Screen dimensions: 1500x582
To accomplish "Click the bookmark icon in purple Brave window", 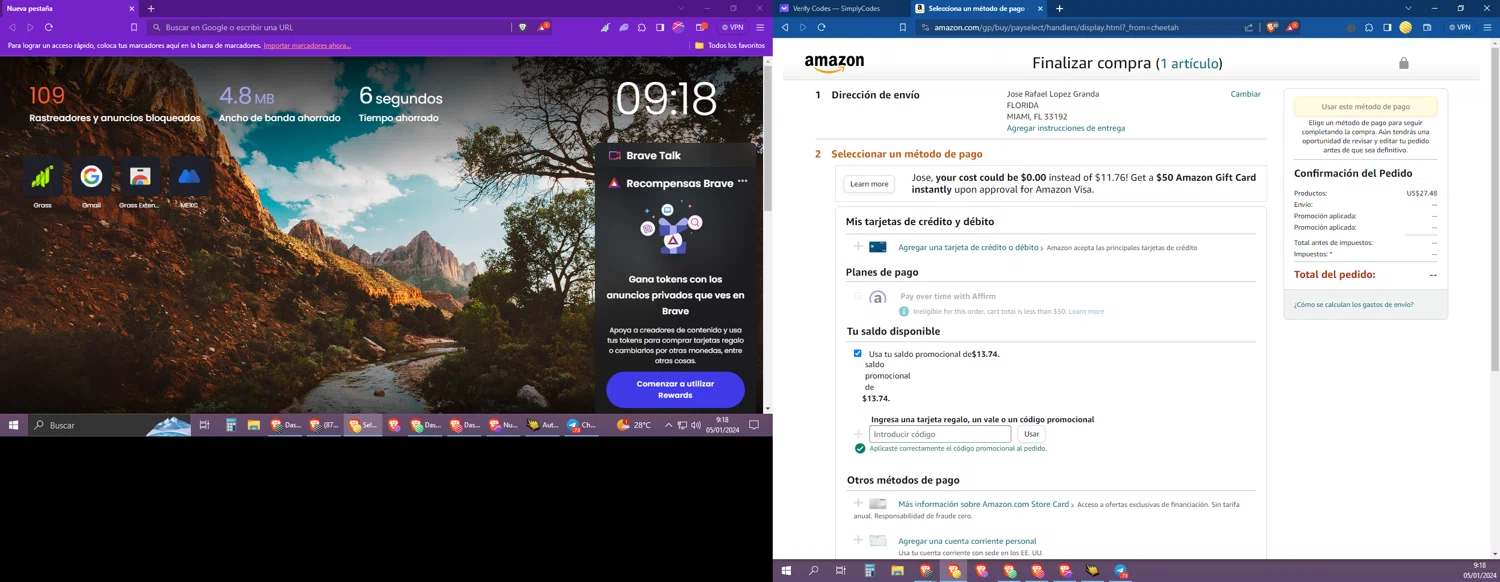I will click(x=134, y=27).
